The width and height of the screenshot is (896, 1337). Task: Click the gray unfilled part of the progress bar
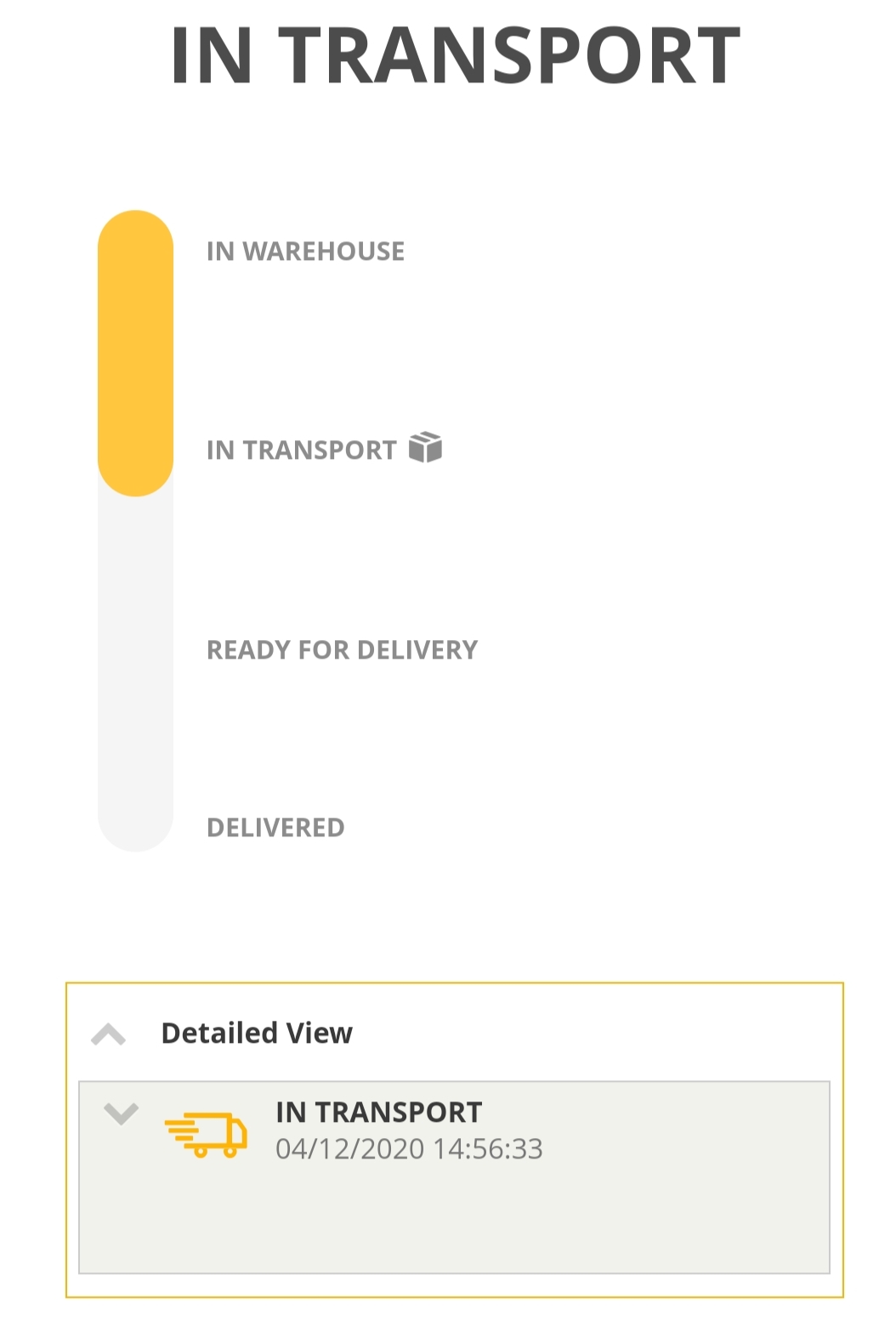pos(135,663)
